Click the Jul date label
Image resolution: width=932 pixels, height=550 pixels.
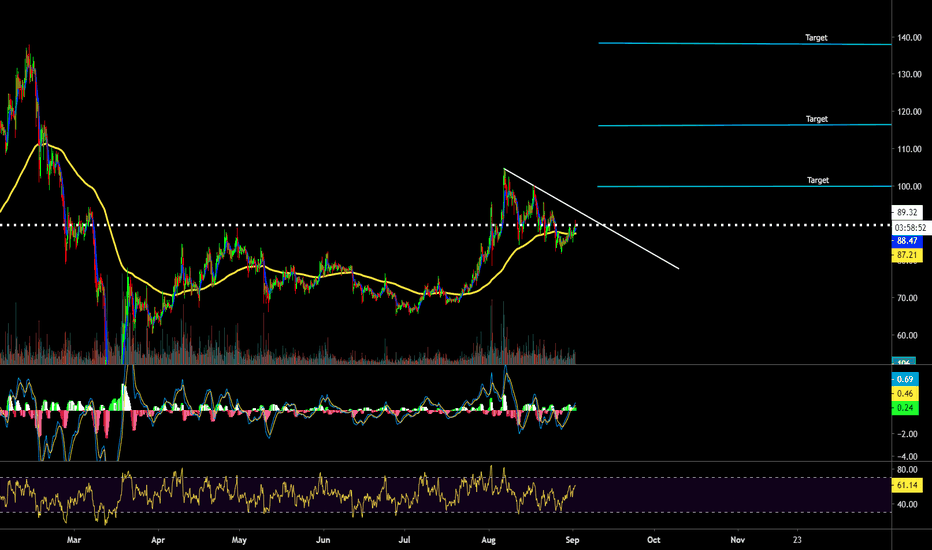tap(404, 540)
